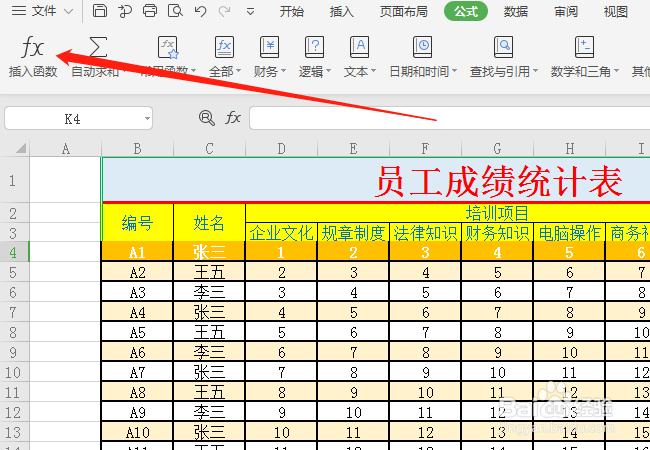Click into the formula bar input
Viewport: 650px width, 450px height.
pyautogui.click(x=449, y=119)
